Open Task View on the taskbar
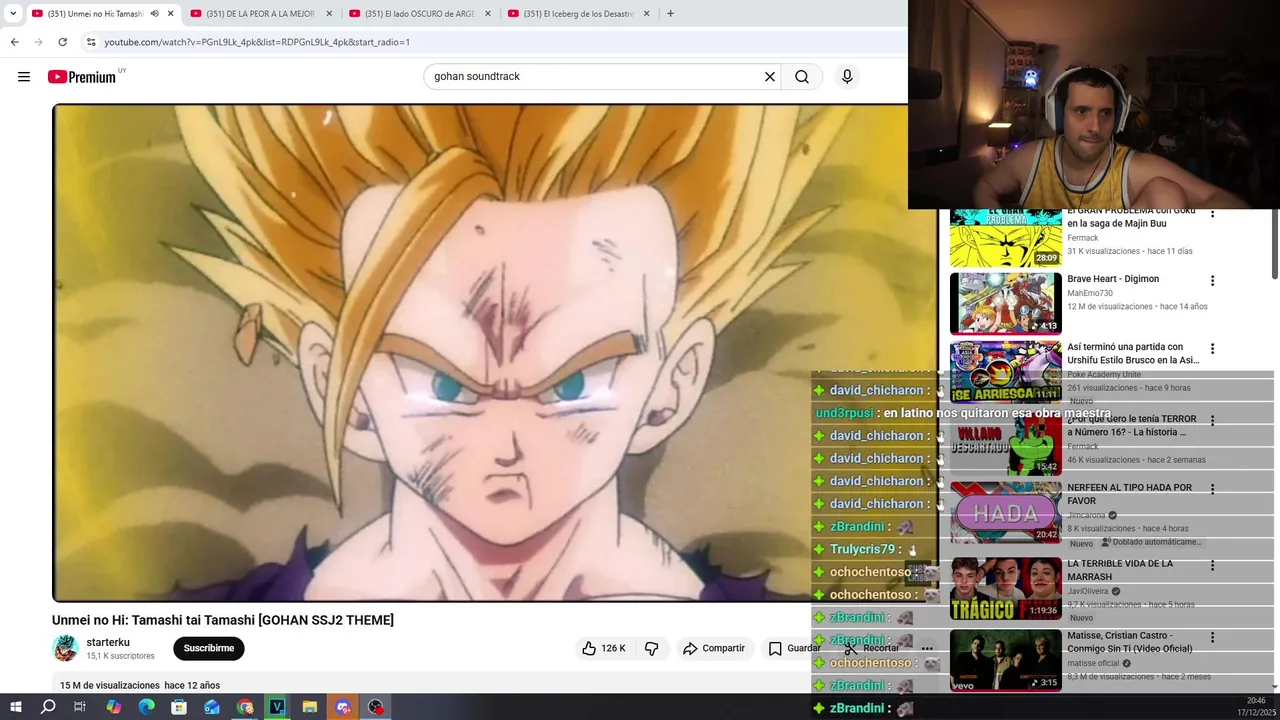The image size is (1280, 720). (x=80, y=707)
